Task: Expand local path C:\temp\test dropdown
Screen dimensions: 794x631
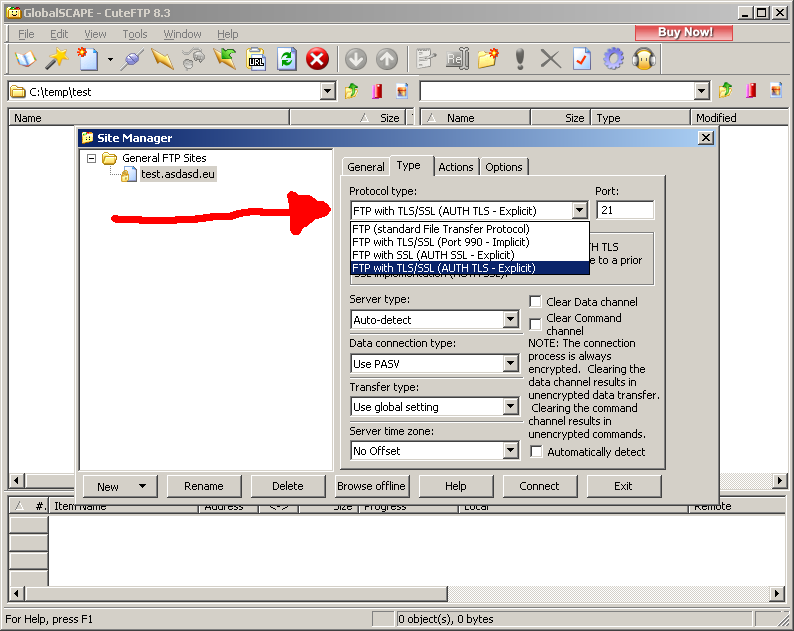Action: pos(328,91)
